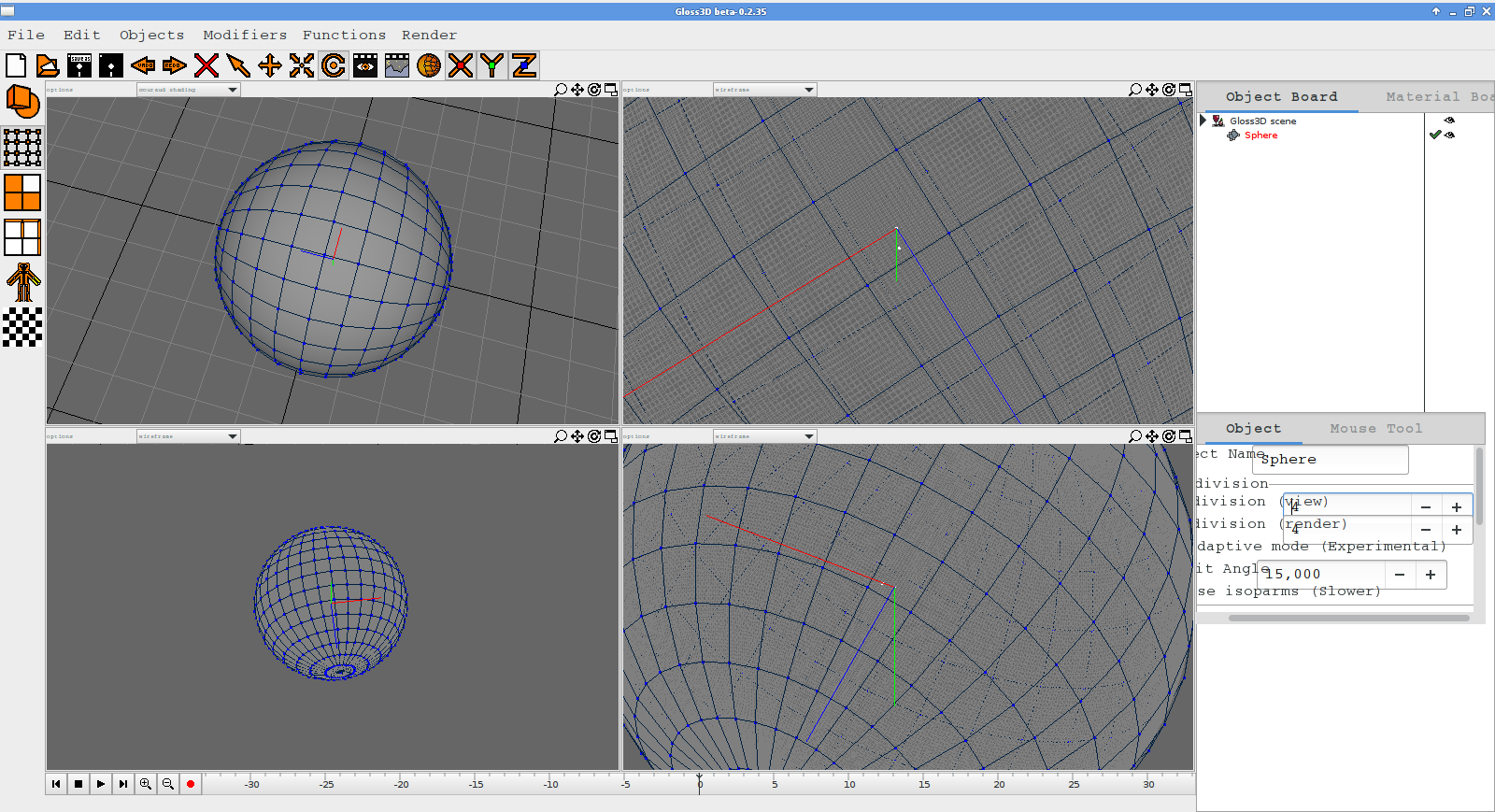1495x812 pixels.
Task: Select the Scale tool icon
Action: click(302, 65)
